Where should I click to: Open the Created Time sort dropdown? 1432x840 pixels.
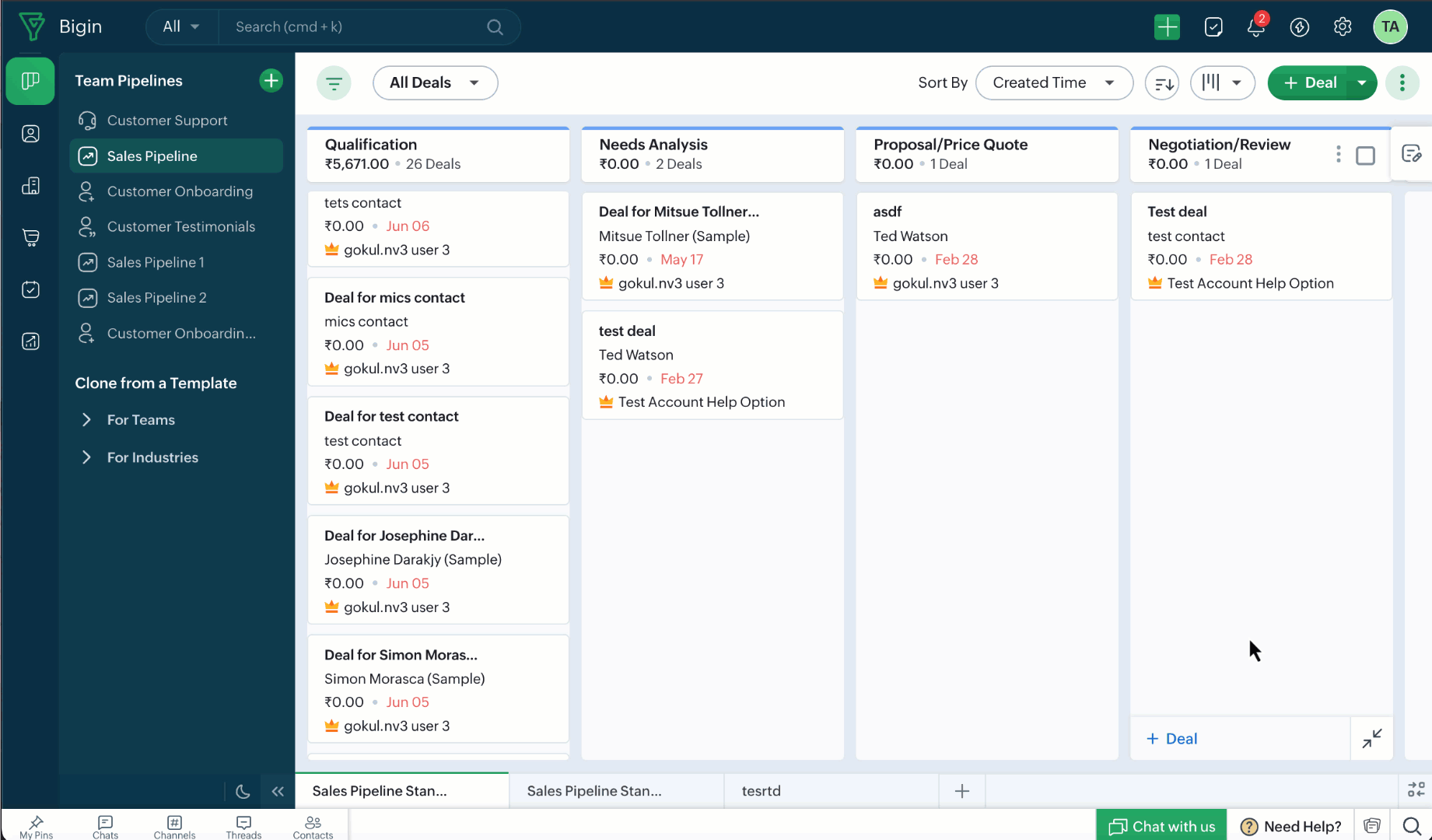point(1054,82)
